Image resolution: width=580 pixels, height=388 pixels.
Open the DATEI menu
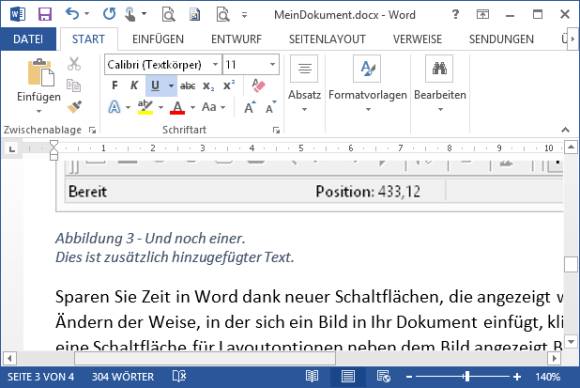28,39
